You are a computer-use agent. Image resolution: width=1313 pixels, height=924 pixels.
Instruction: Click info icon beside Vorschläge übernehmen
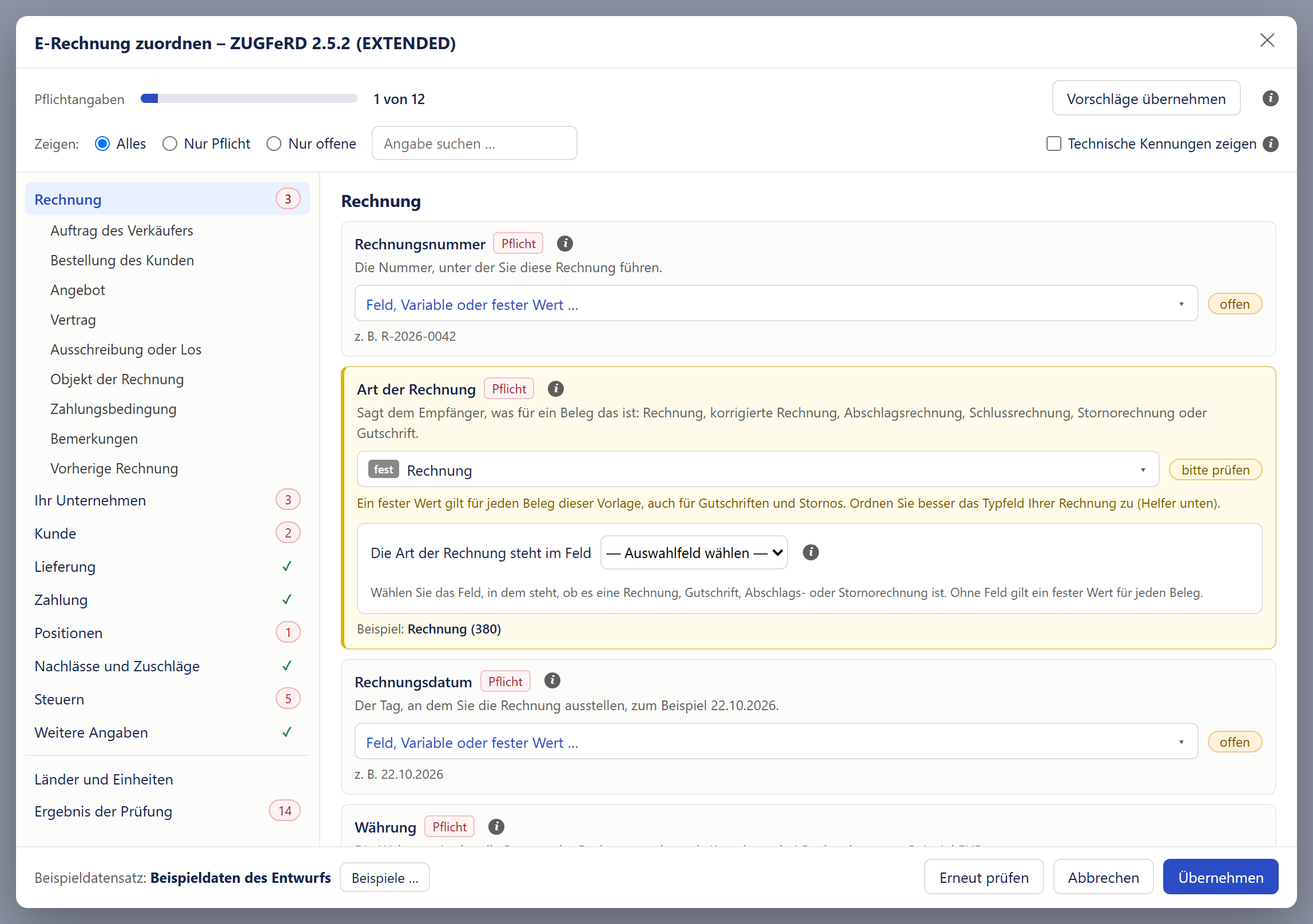[1270, 98]
